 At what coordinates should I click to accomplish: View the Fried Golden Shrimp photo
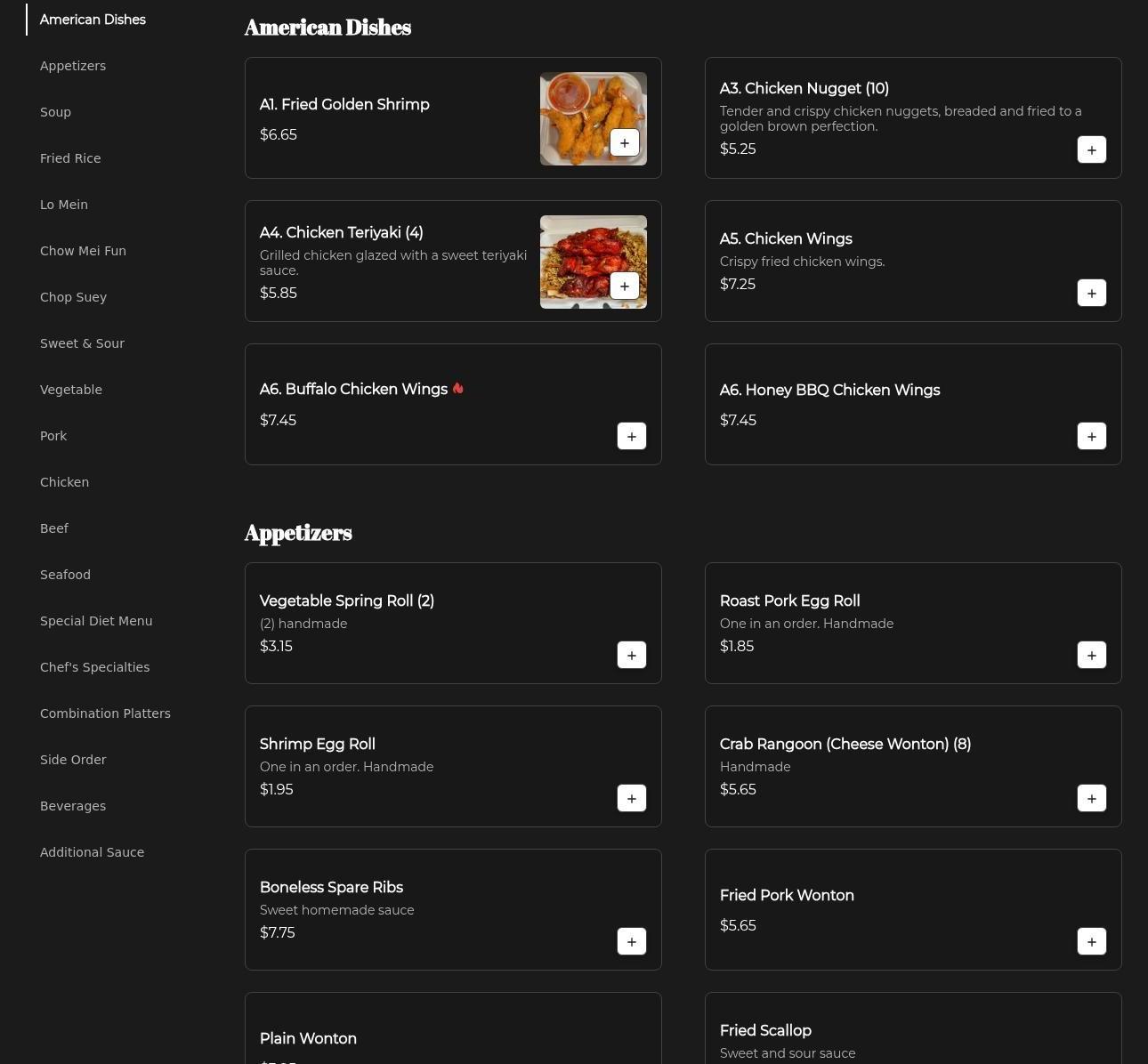coord(594,118)
